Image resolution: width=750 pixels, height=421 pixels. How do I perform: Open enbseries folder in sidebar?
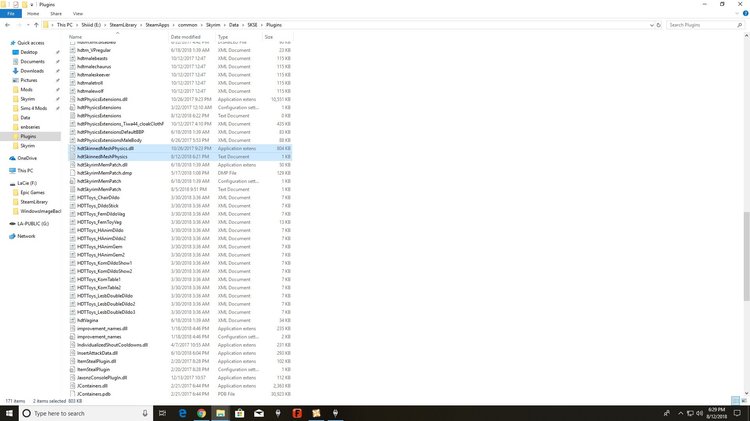point(30,127)
